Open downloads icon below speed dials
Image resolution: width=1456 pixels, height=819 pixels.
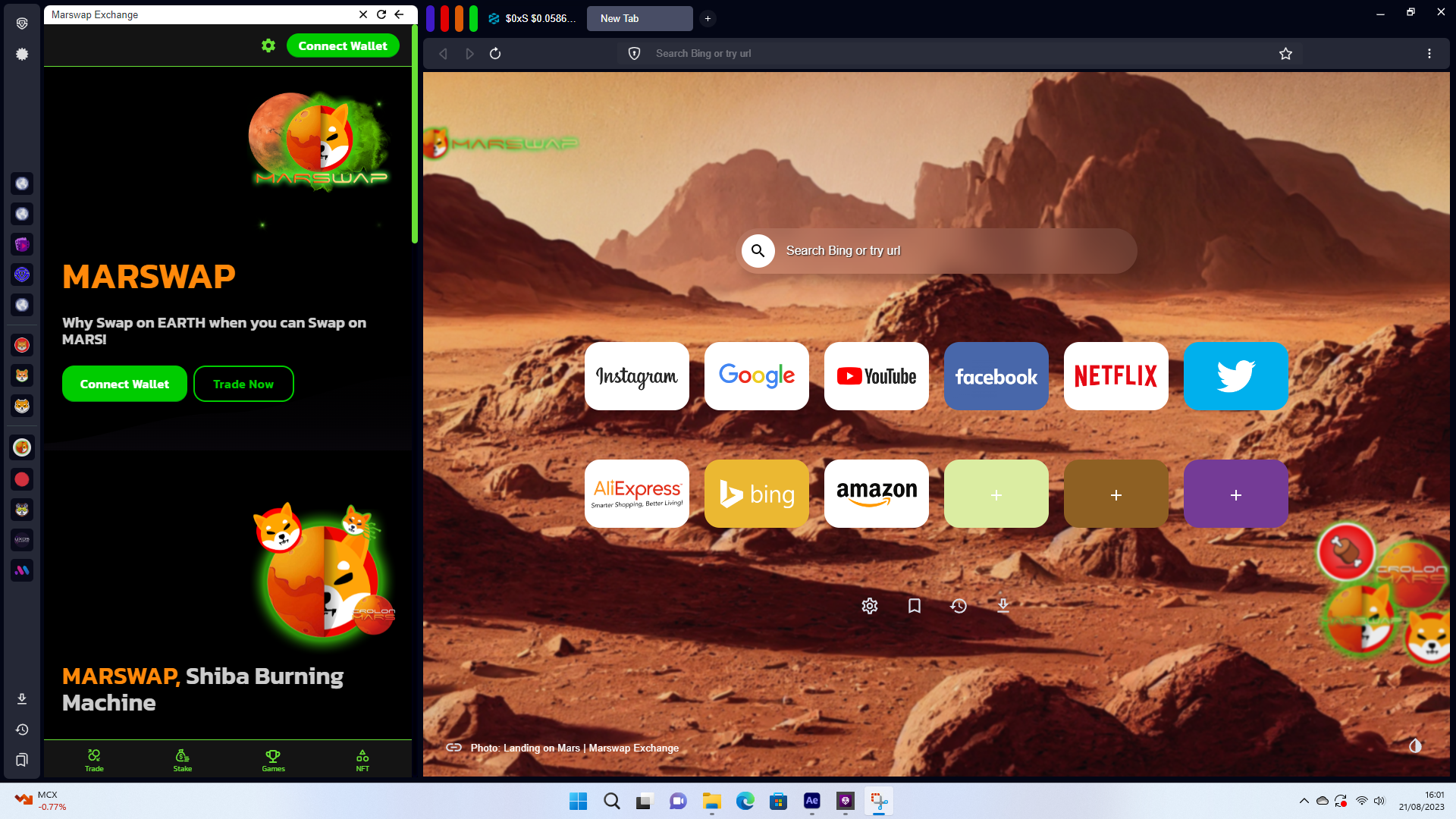point(1003,606)
